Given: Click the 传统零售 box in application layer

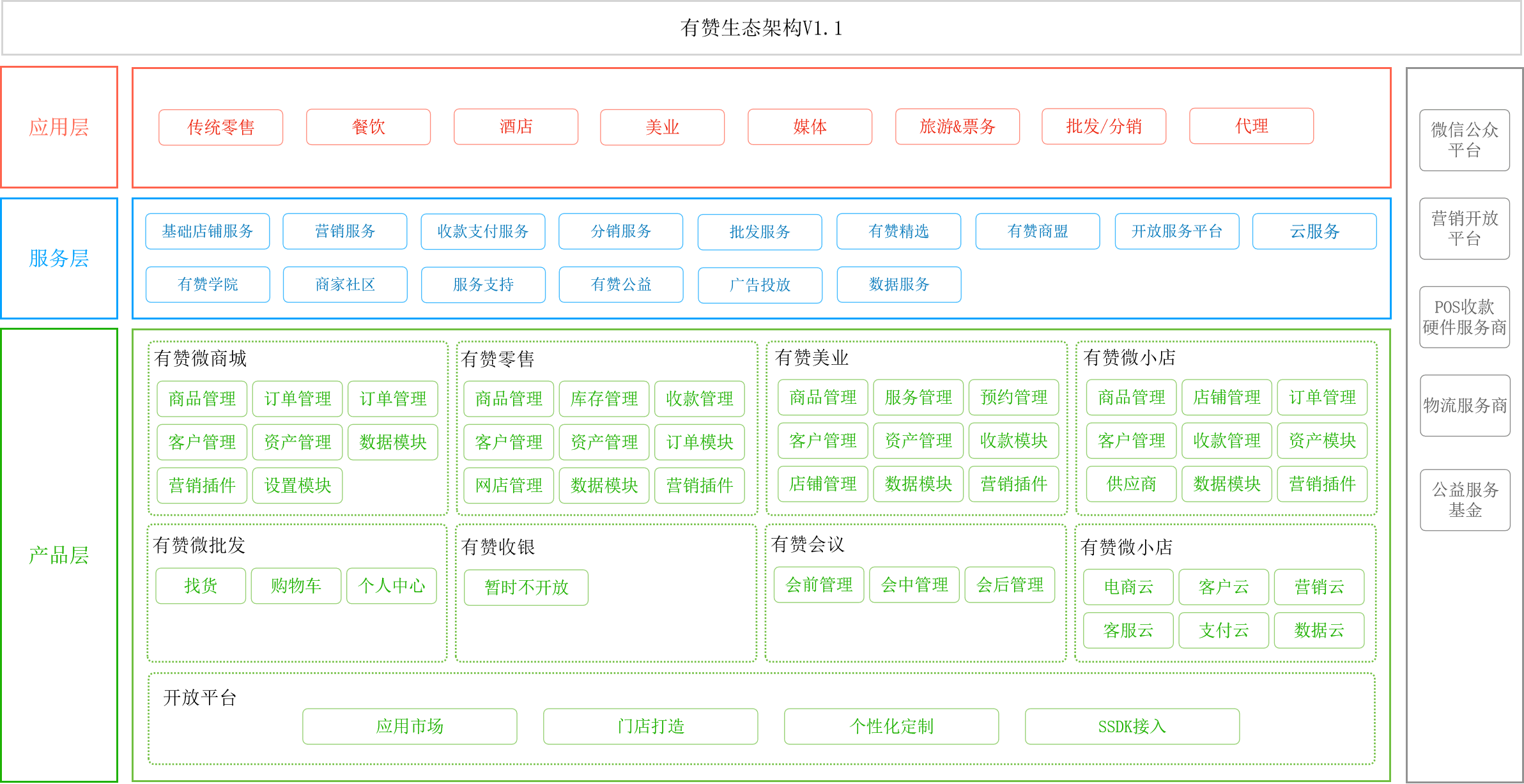Looking at the screenshot, I should (x=220, y=127).
